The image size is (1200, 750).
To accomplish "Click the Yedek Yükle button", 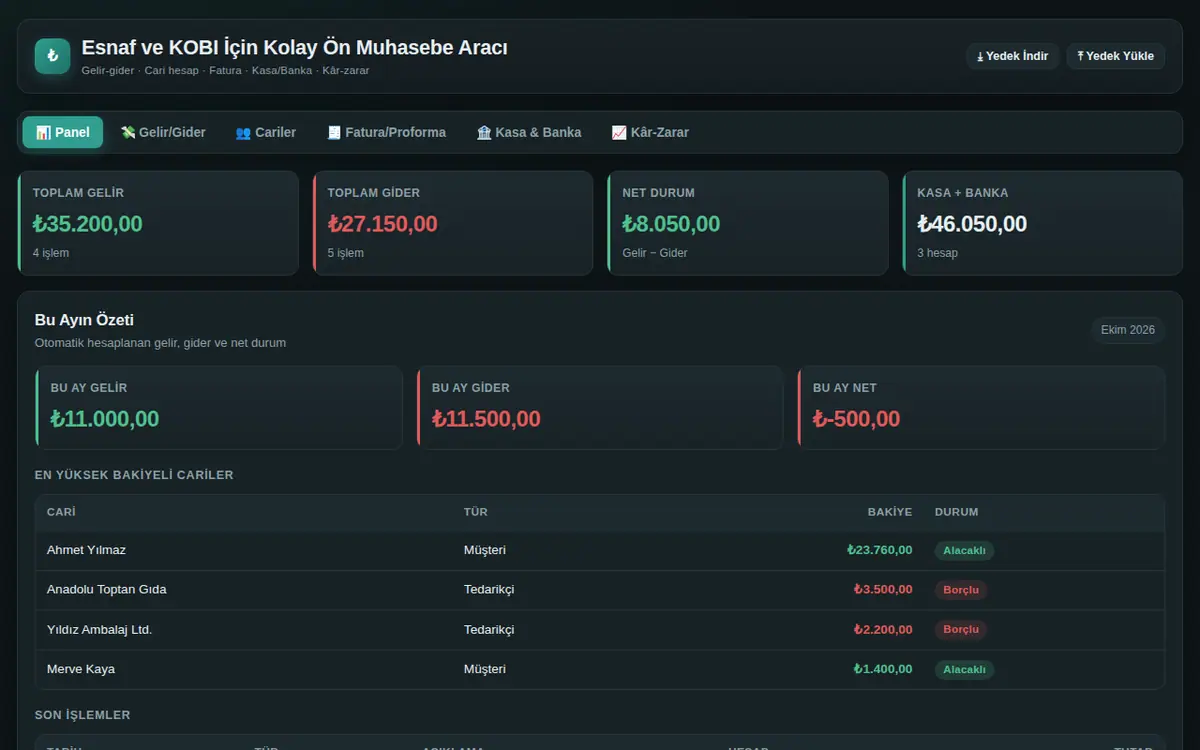I will pos(1115,56).
